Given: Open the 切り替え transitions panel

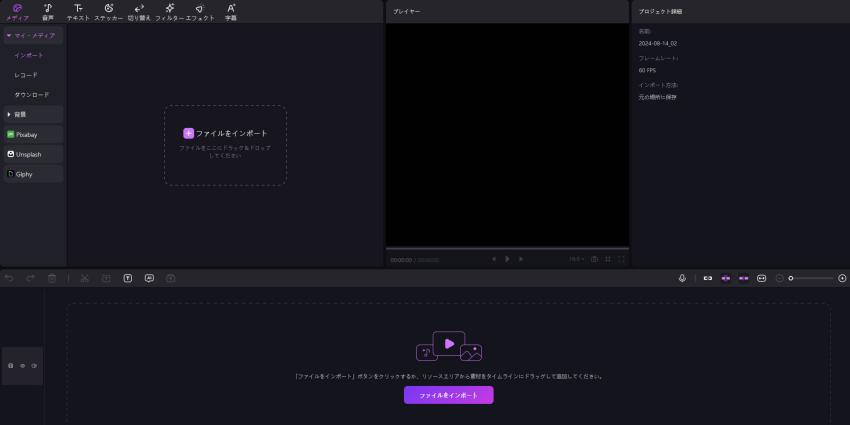Looking at the screenshot, I should 139,11.
